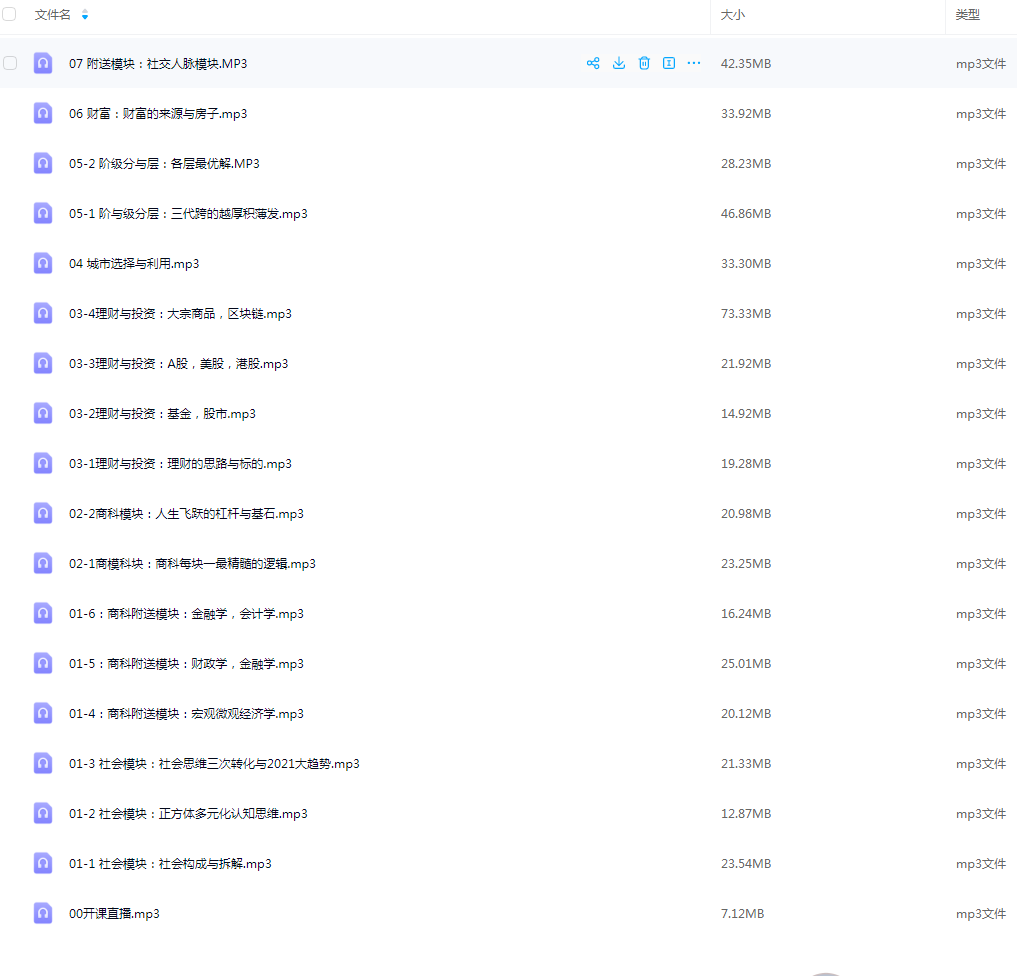Click the 01-1 社会模块：社会构成与拆解.mp3 filename

(170, 863)
